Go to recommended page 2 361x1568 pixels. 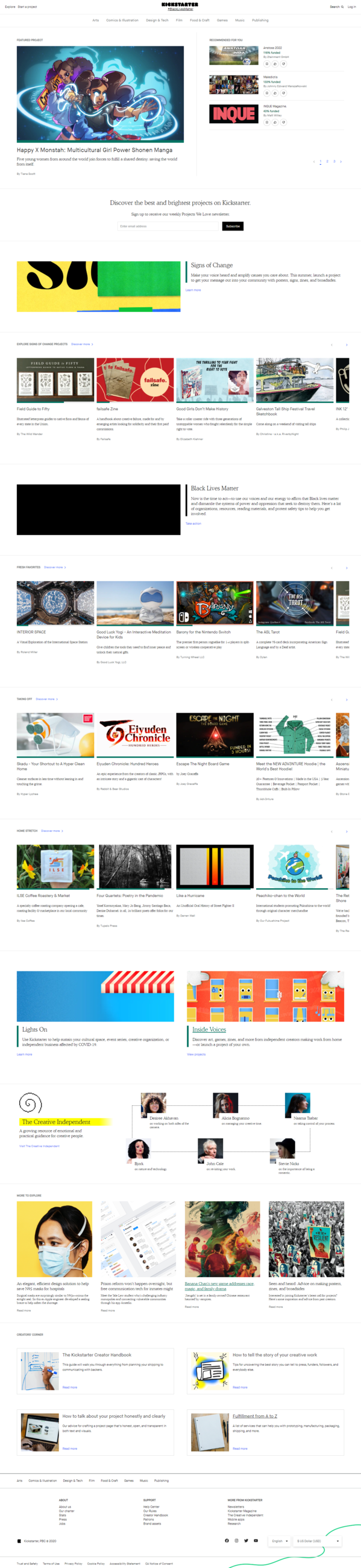327,161
